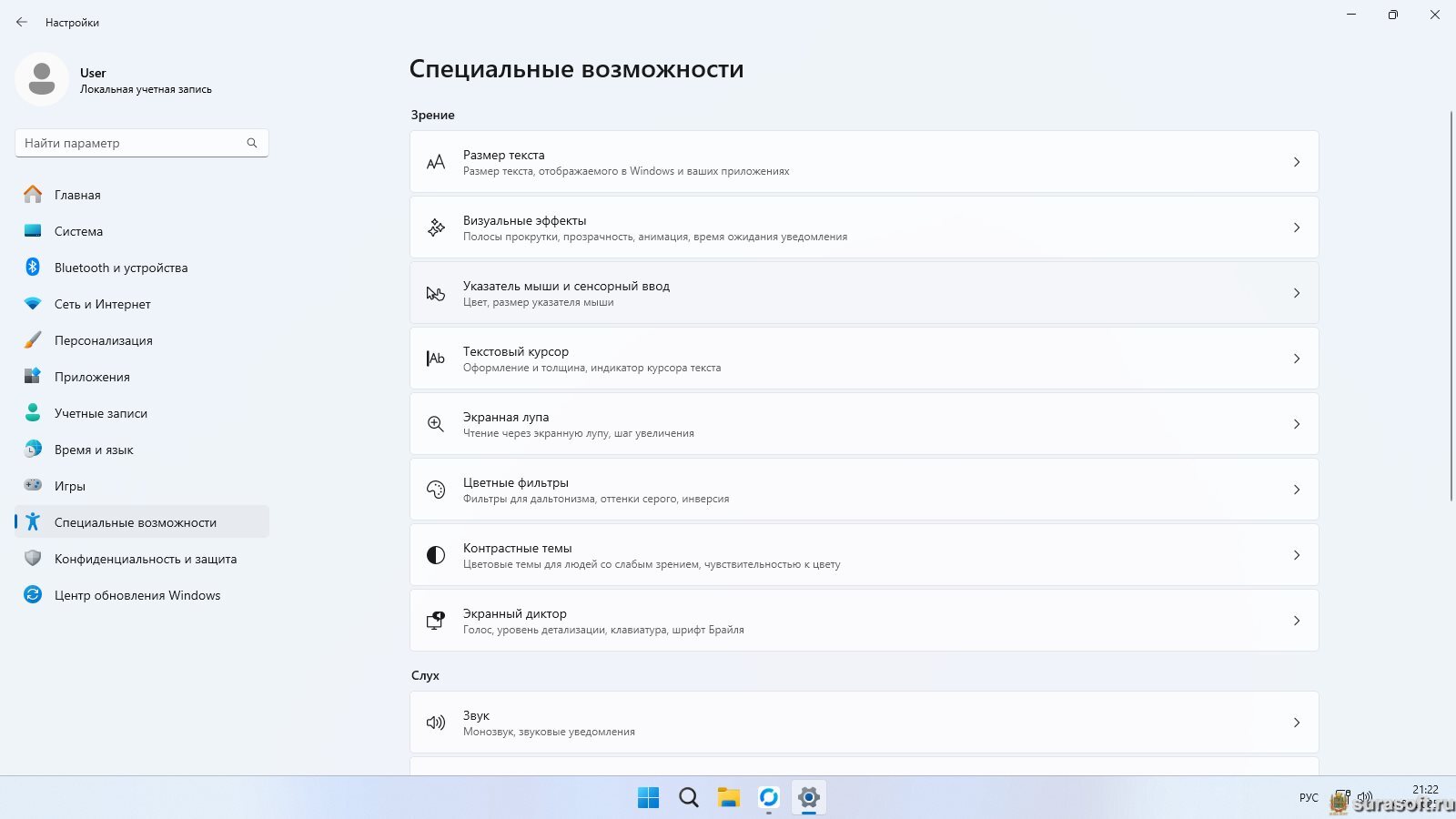Open File Explorer from the taskbar
This screenshot has height=819, width=1456.
click(728, 798)
